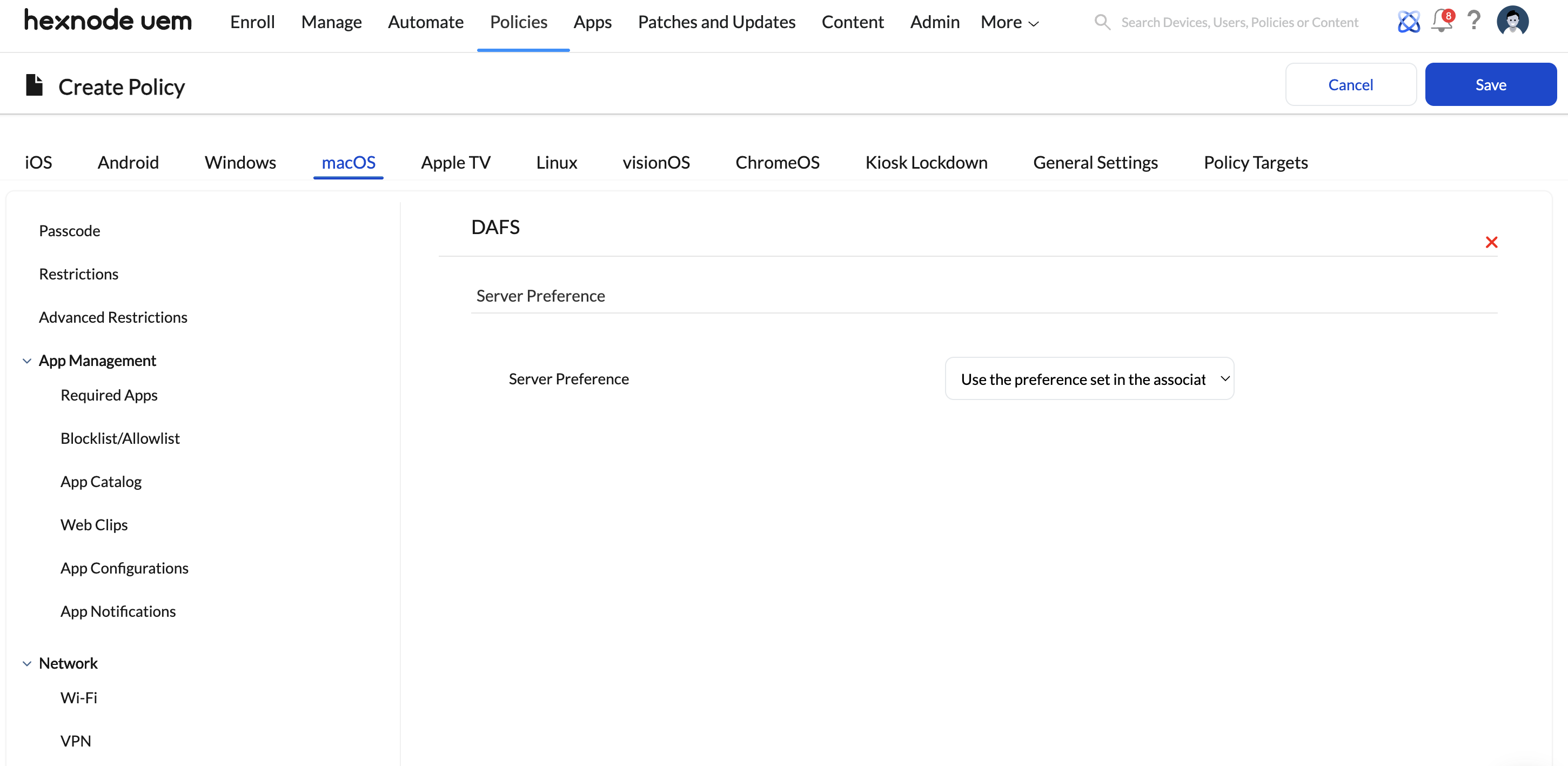Focus the search devices input field
1568x766 pixels.
pyautogui.click(x=1239, y=23)
